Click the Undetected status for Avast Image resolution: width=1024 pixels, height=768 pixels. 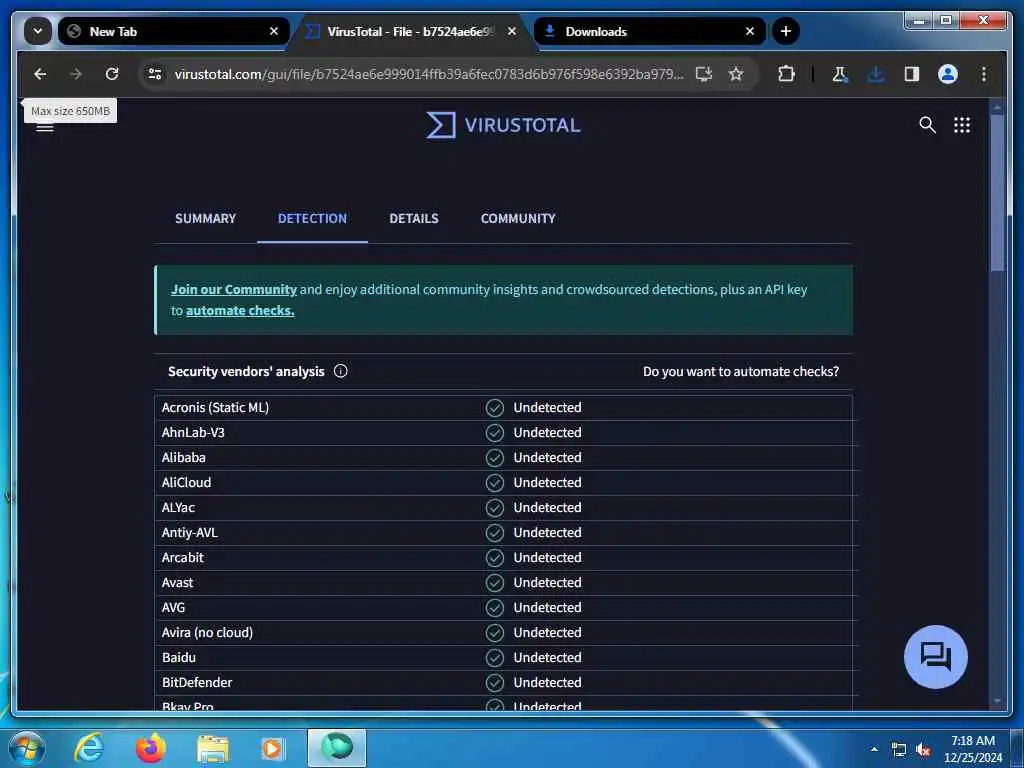[547, 583]
